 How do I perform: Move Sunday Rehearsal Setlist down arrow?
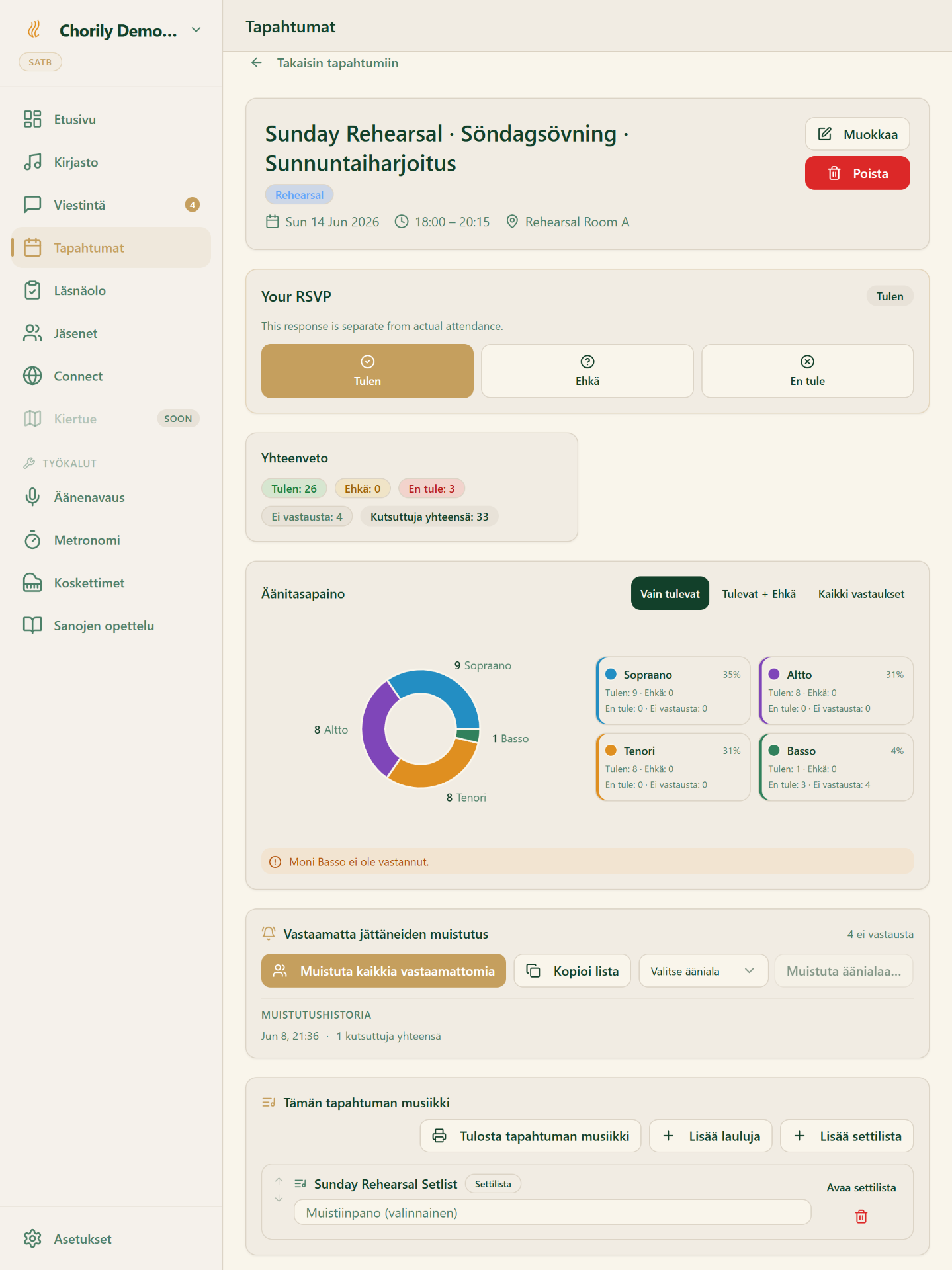279,1198
